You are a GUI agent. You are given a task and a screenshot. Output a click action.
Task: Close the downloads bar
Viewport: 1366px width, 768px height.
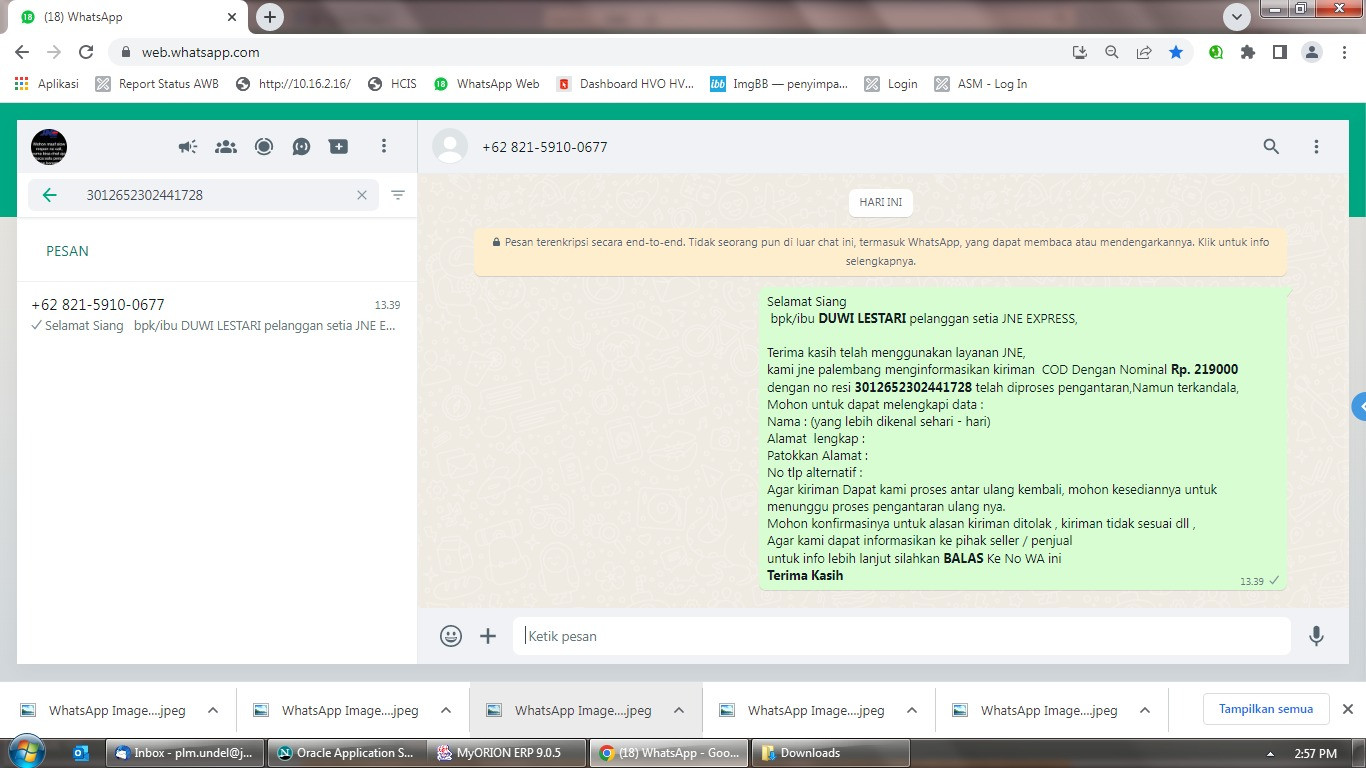point(1347,709)
